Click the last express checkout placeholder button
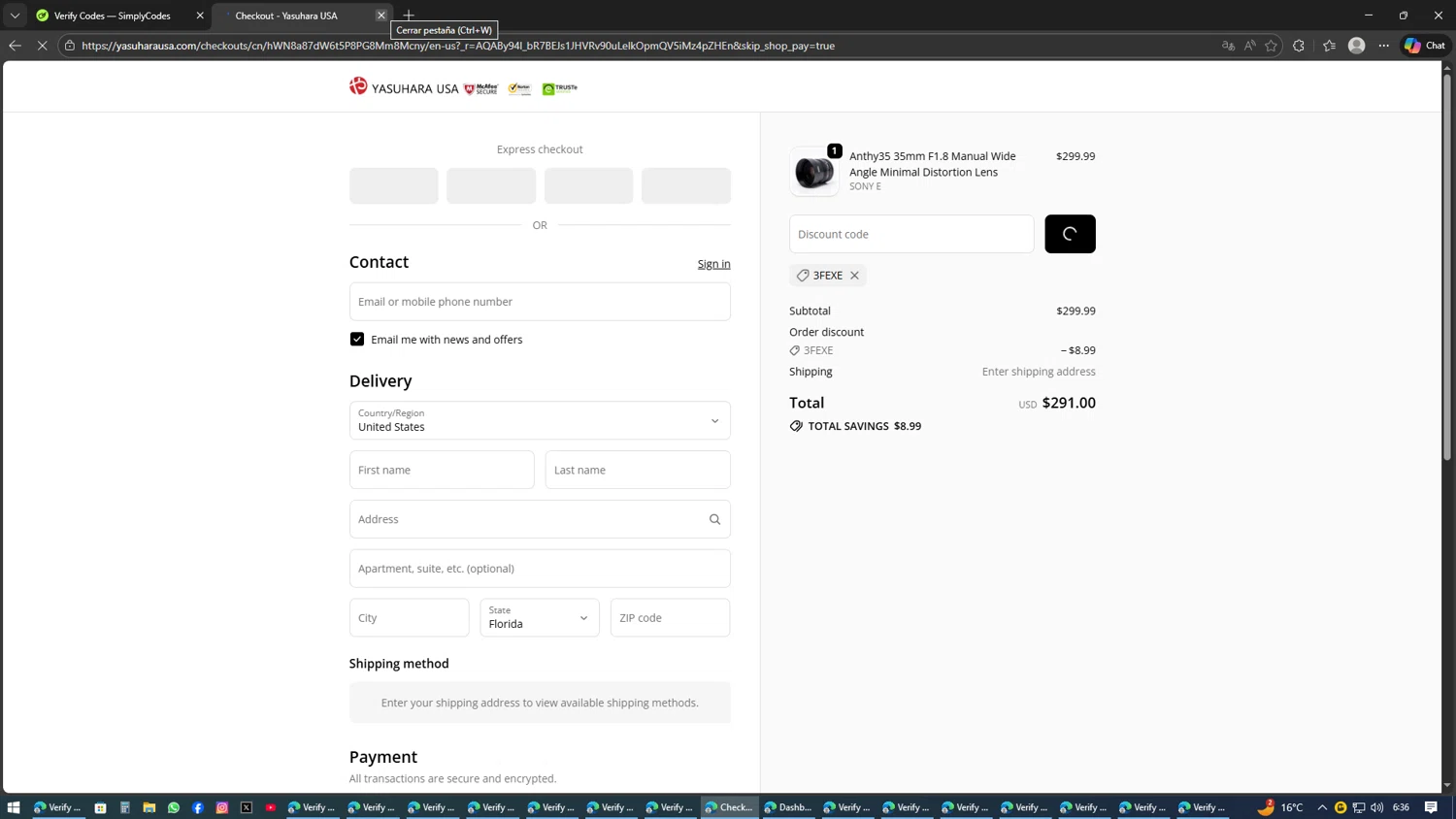 point(686,185)
